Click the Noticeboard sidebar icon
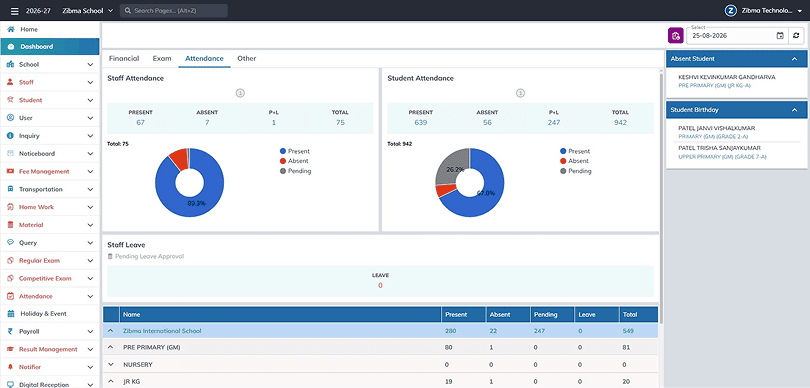 10,153
